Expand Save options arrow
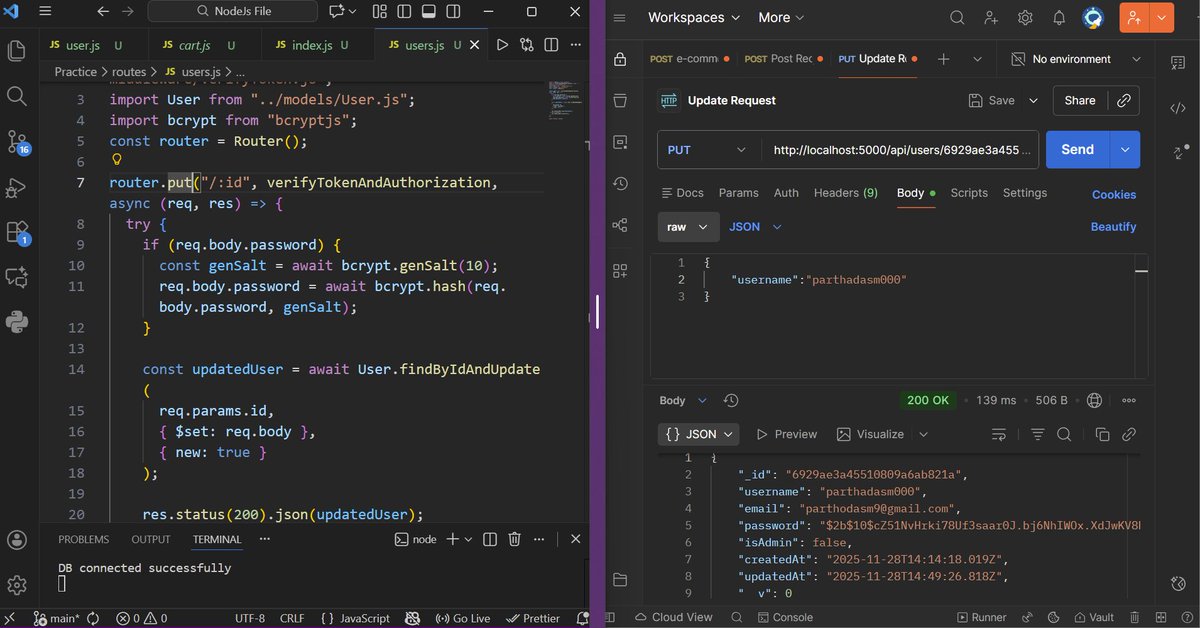Screen dimensions: 1200x628 point(1033,100)
